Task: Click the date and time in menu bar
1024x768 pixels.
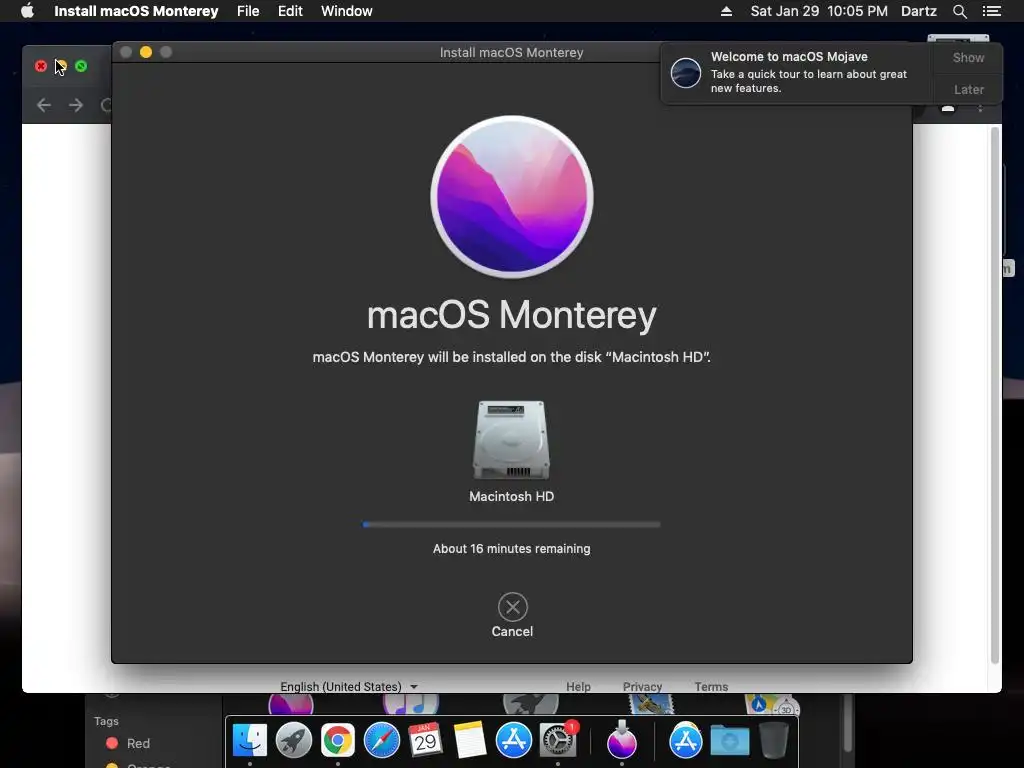Action: (819, 11)
